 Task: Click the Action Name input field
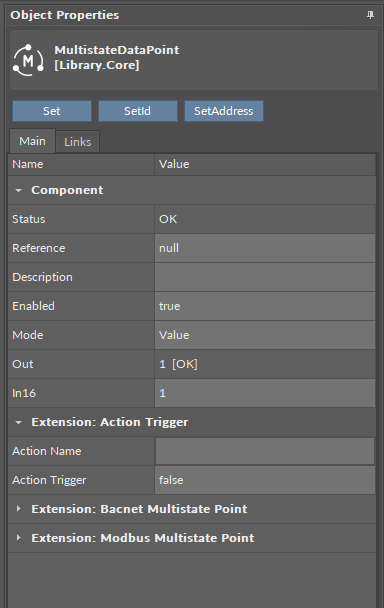pyautogui.click(x=265, y=451)
